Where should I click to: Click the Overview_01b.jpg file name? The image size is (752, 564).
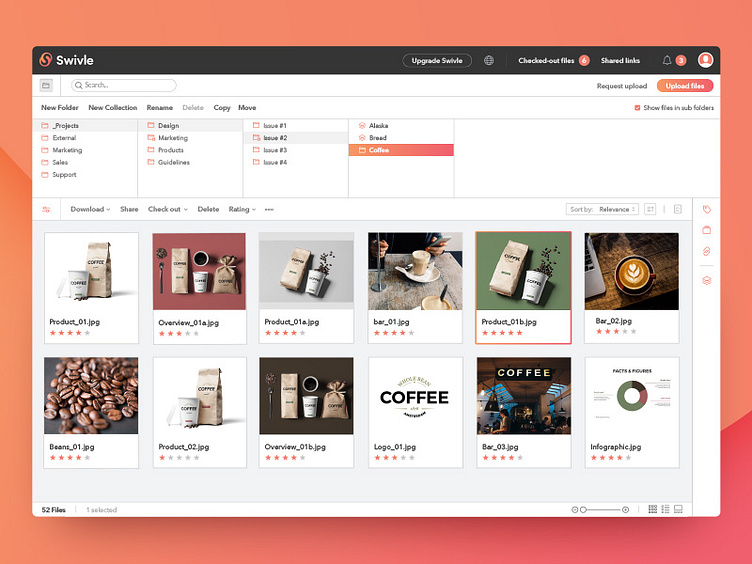(x=295, y=446)
